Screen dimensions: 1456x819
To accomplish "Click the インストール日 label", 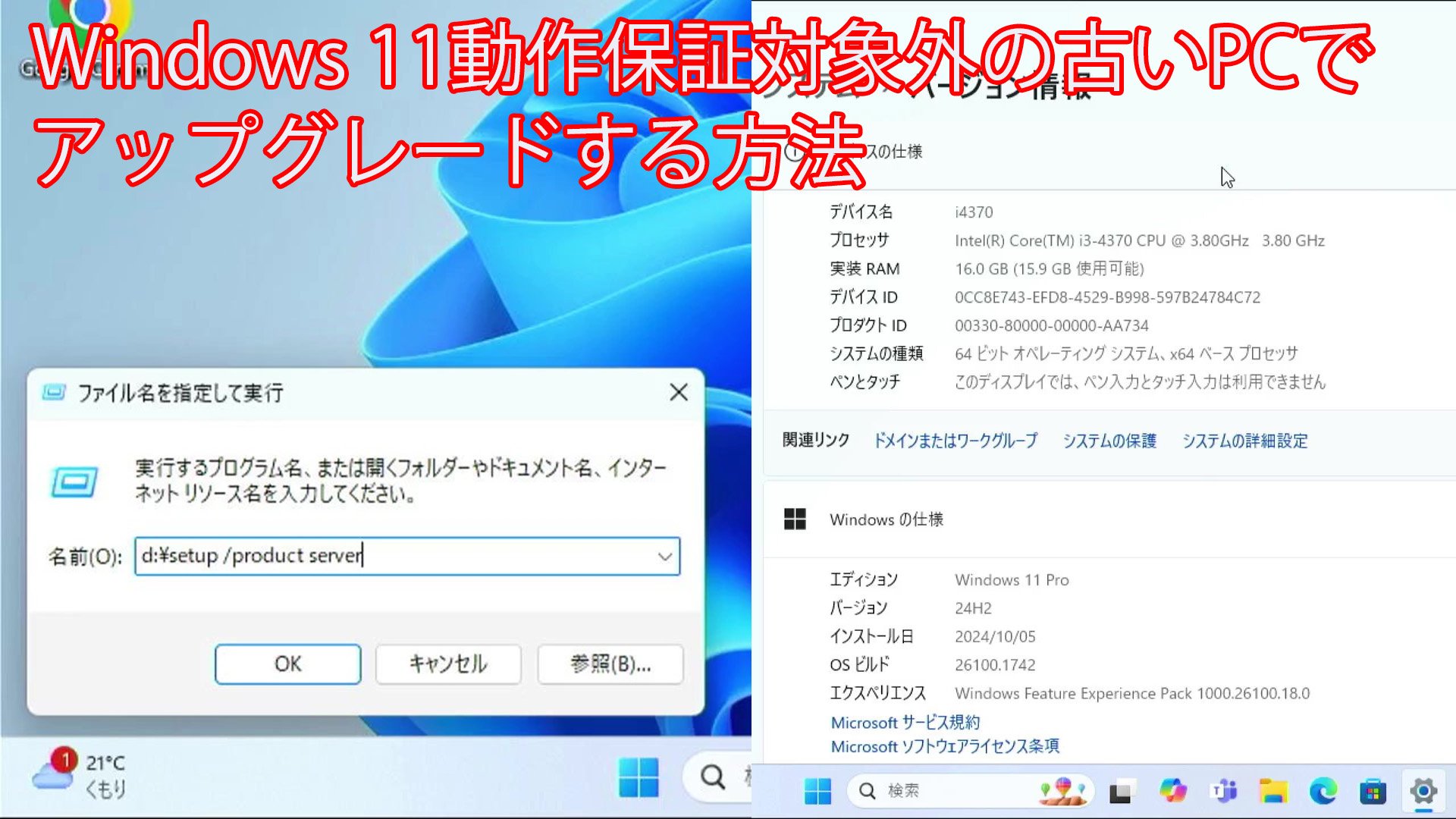I will point(871,636).
